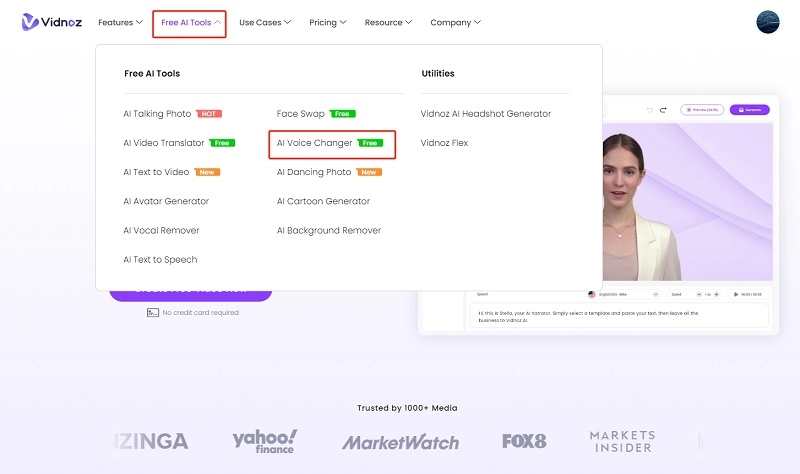The width and height of the screenshot is (800, 474).
Task: Open Vidnoz AI Headshot Generator
Action: 486,114
